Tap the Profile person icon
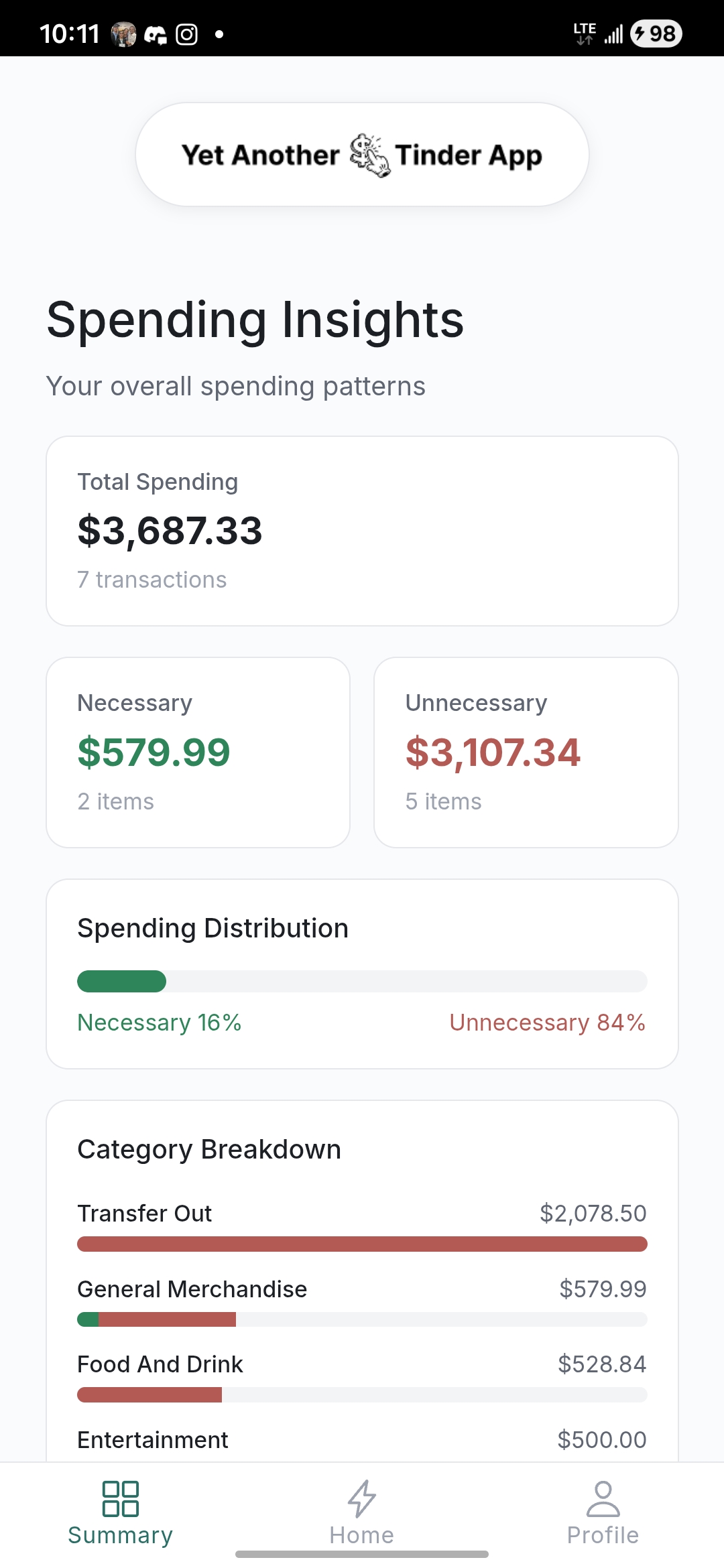This screenshot has width=724, height=1568. tap(603, 1498)
